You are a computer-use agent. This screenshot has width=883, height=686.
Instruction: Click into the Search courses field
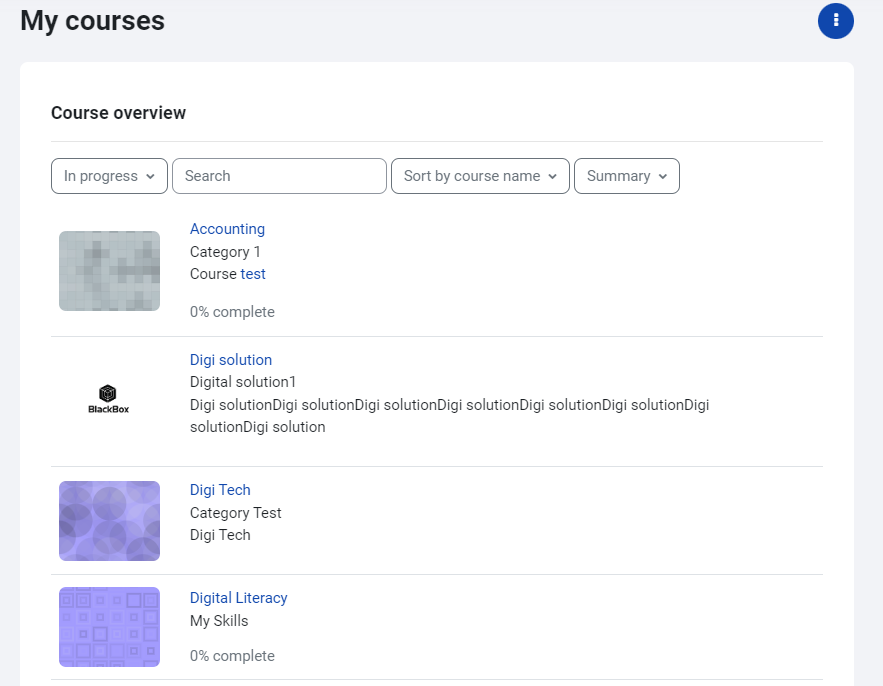[x=279, y=176]
